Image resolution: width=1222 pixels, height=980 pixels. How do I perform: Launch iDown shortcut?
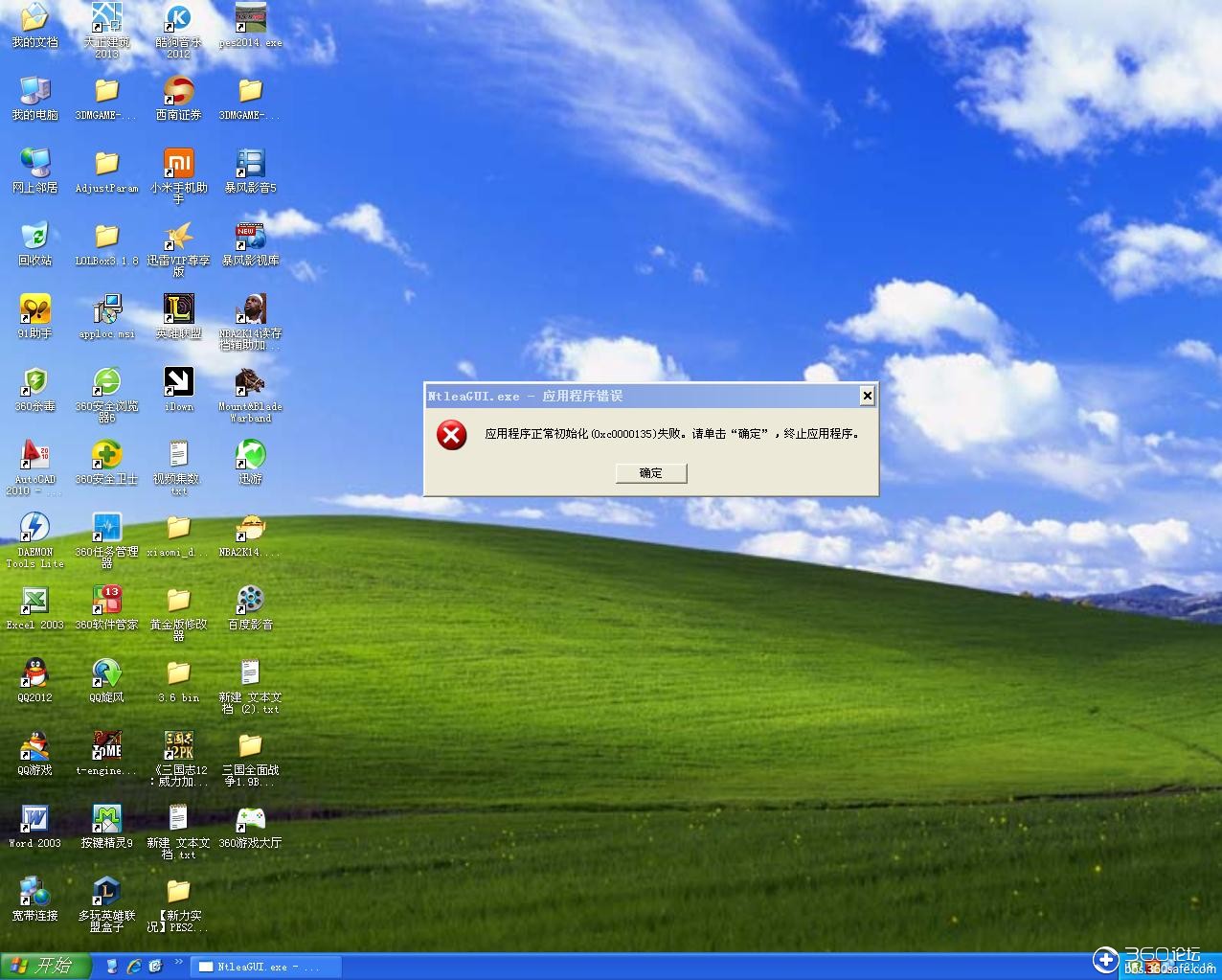pos(178,389)
